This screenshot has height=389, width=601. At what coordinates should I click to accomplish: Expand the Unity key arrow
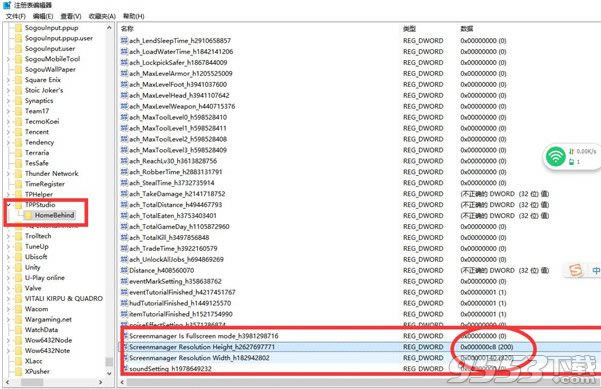click(x=8, y=267)
